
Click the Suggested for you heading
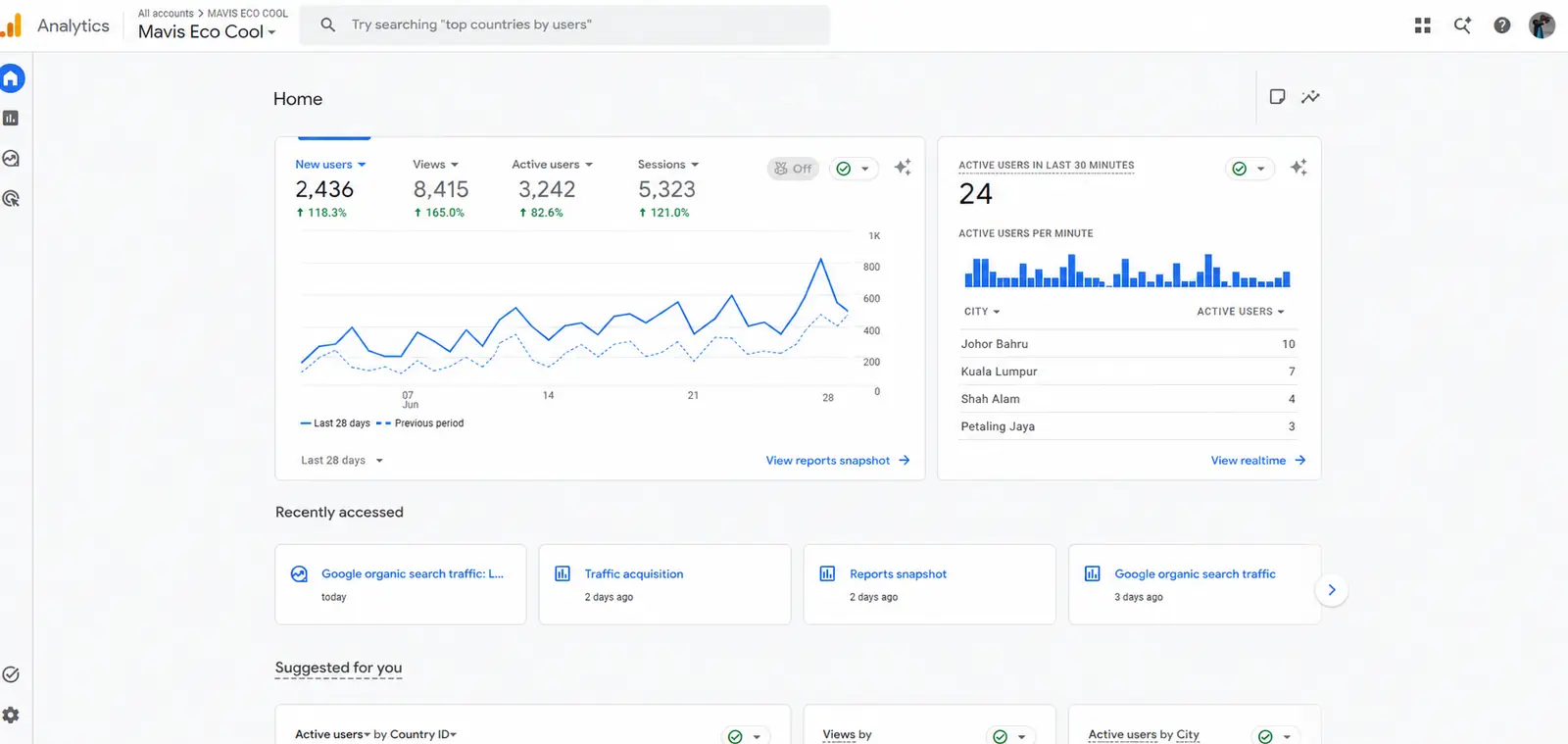click(x=338, y=668)
